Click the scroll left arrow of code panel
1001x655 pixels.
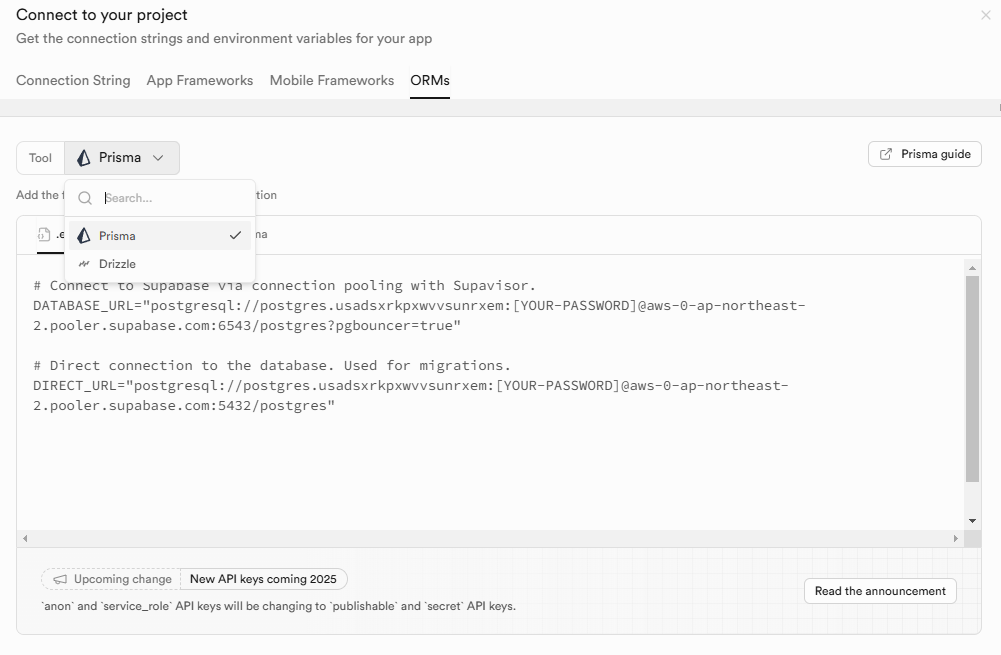(25, 538)
